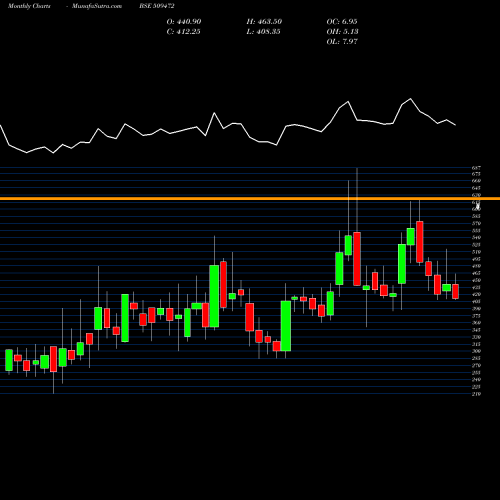Click the 300 price axis label
This screenshot has height=500, width=500.
(476, 351)
